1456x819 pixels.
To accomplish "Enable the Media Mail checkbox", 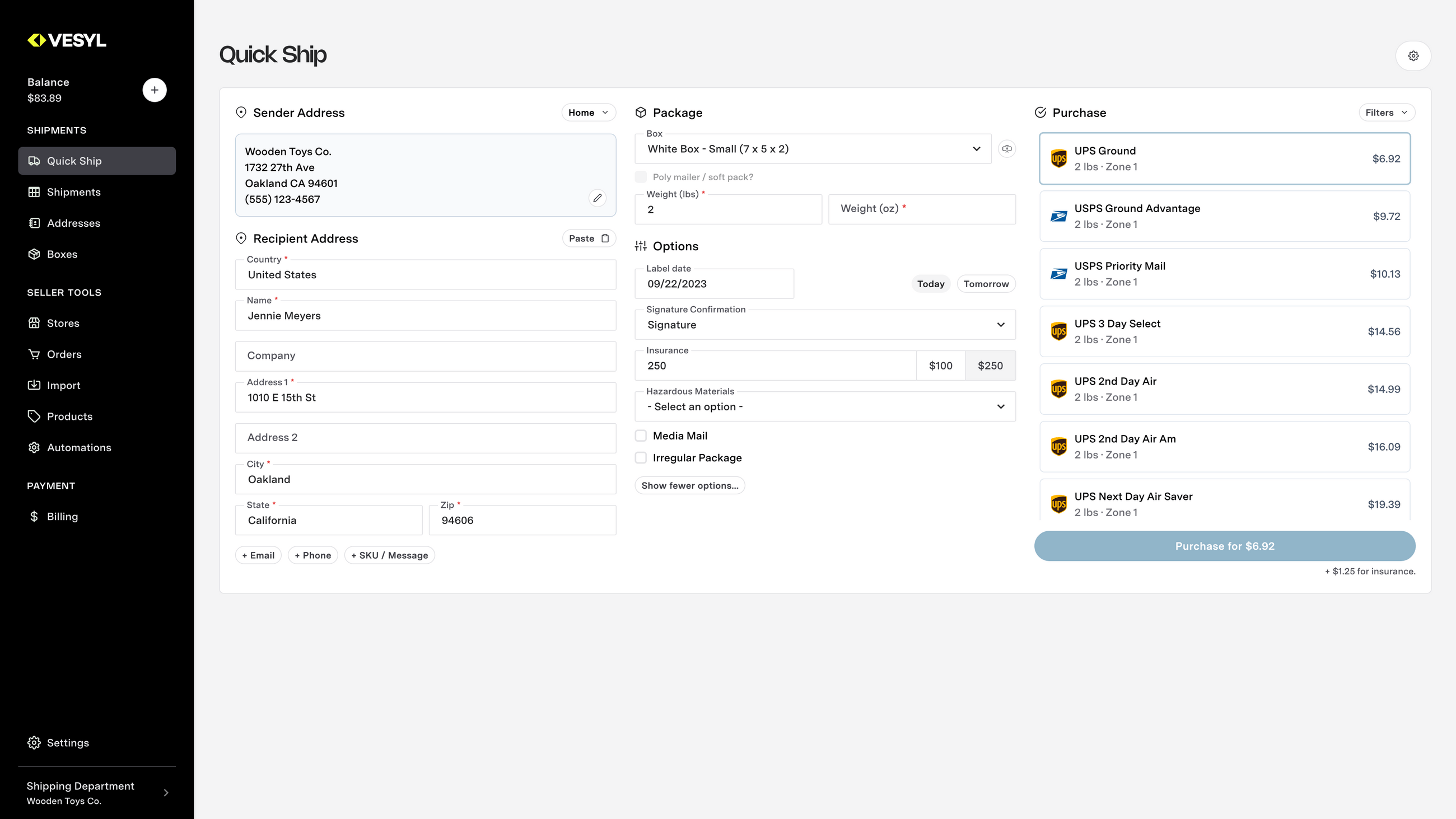I will (641, 435).
